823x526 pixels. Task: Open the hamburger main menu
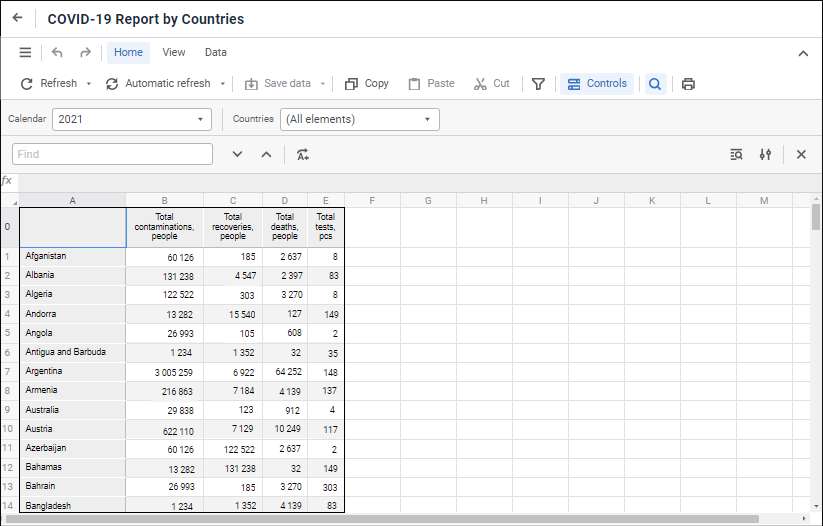tap(25, 53)
